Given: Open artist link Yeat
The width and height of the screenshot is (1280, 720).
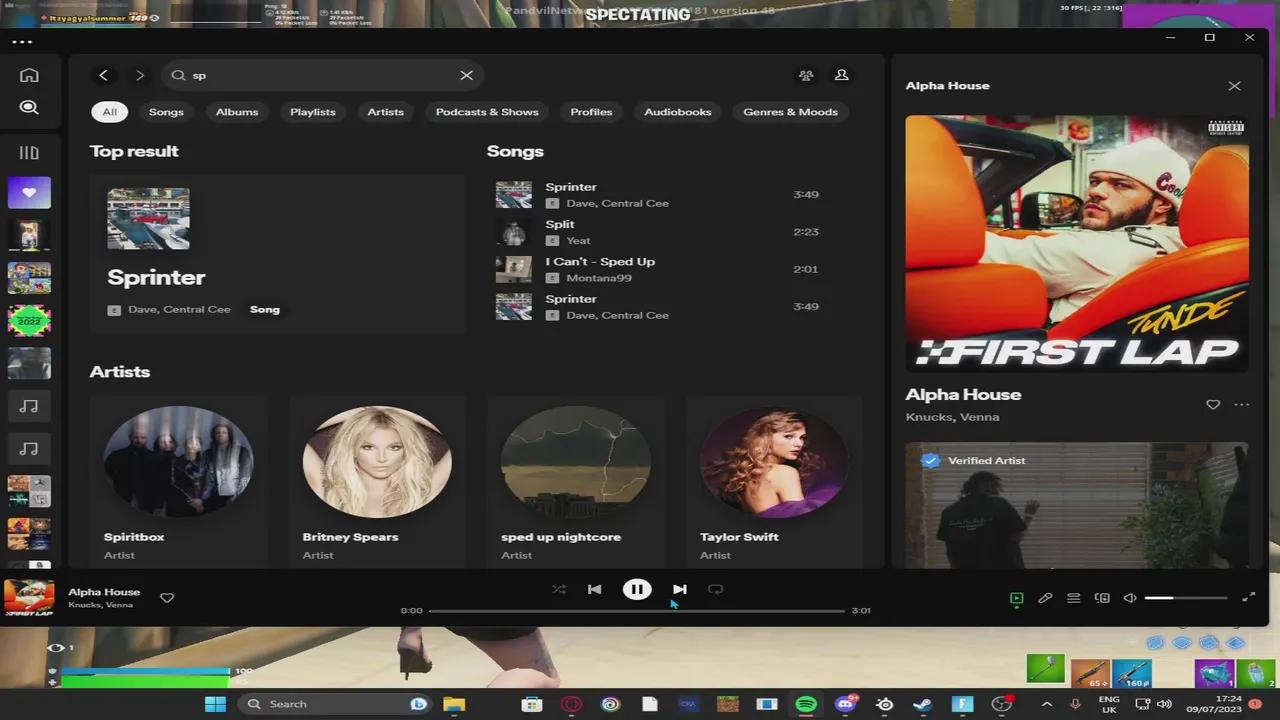Looking at the screenshot, I should (x=578, y=241).
